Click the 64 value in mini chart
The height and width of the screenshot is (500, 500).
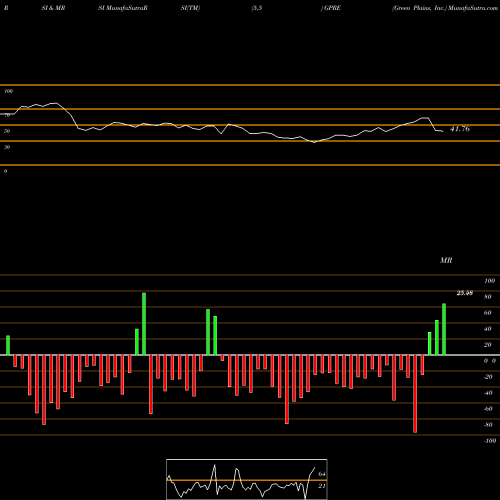tap(322, 474)
